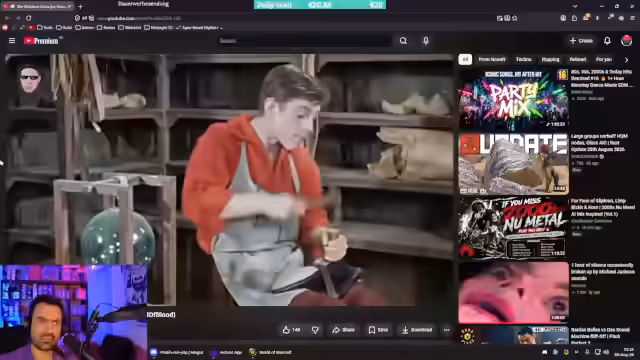Click the search magnifier button
Image resolution: width=640 pixels, height=360 pixels.
(x=403, y=41)
